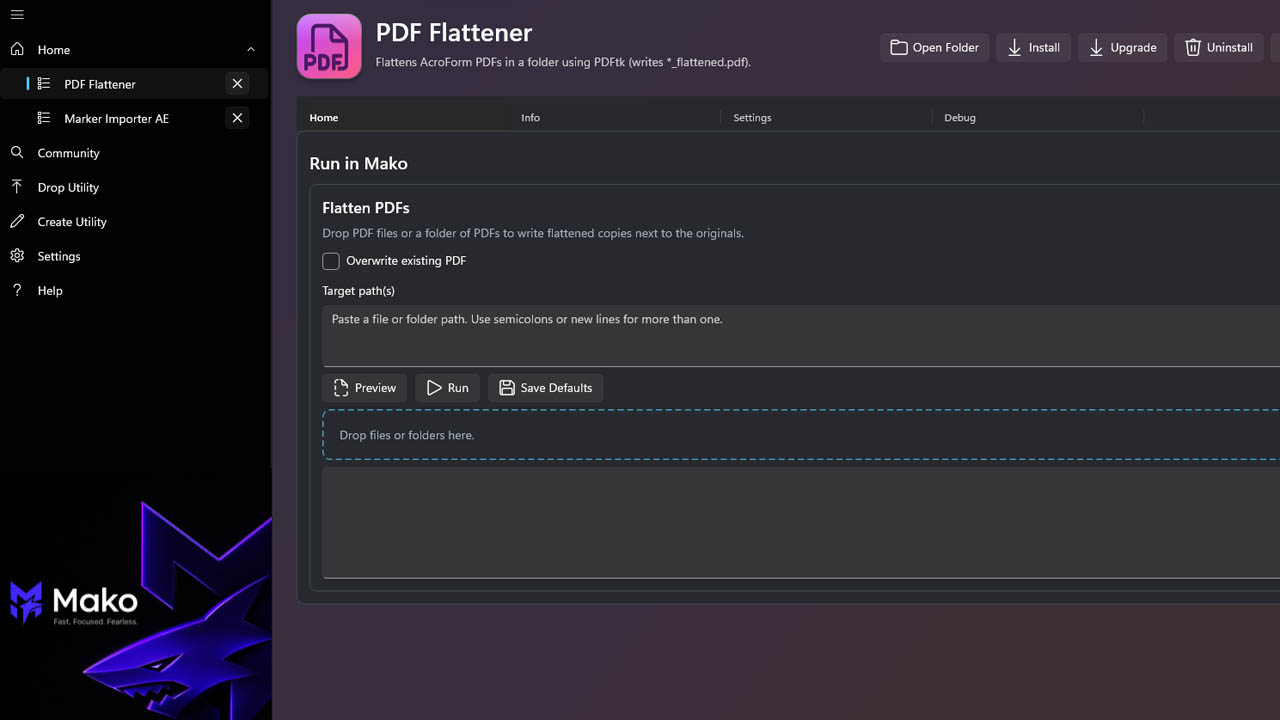This screenshot has width=1280, height=720.
Task: Open the Create Utility page
Action: (x=135, y=222)
